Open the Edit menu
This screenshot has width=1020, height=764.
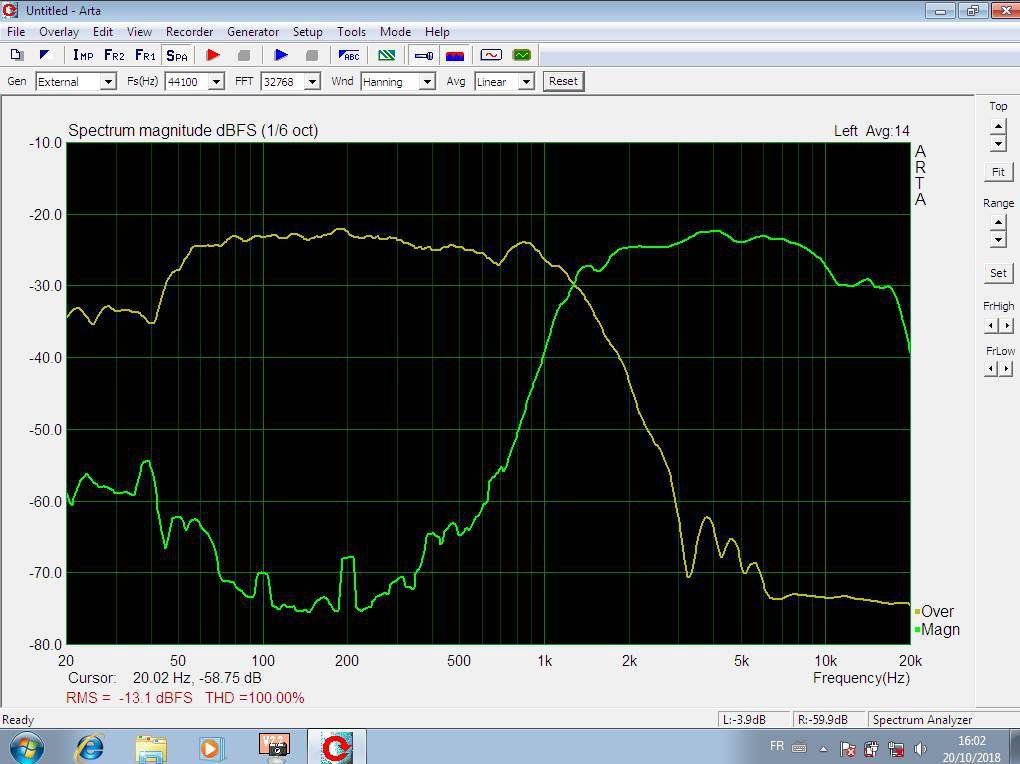click(103, 32)
